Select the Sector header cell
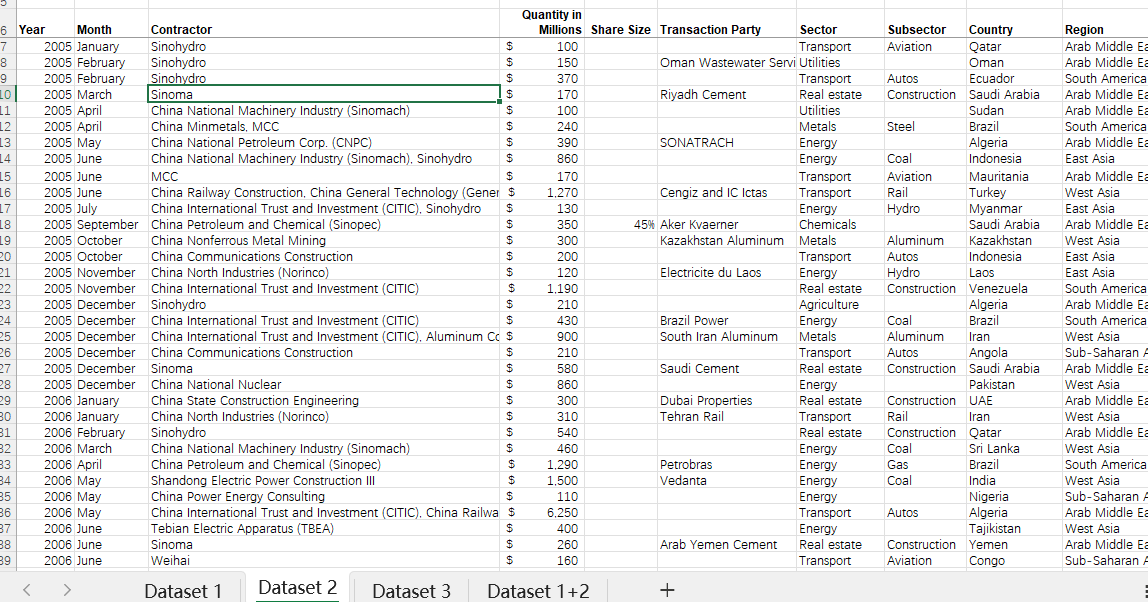This screenshot has height=602, width=1148. pyautogui.click(x=840, y=23)
